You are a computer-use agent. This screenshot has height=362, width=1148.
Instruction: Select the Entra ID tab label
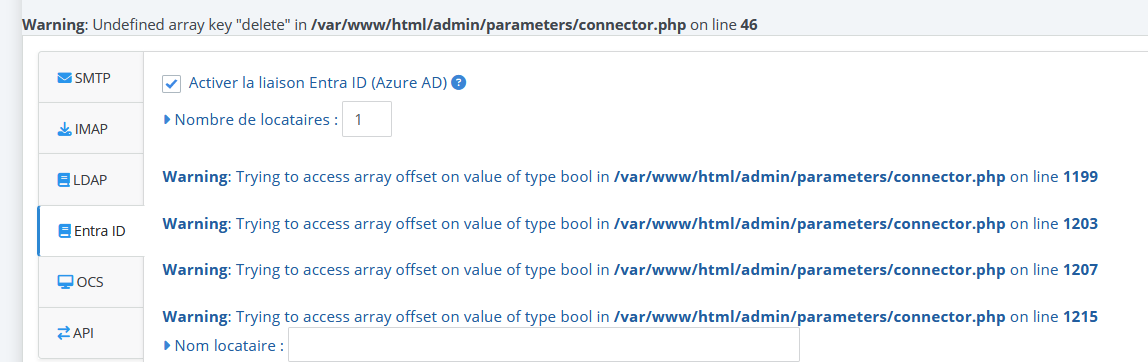[100, 232]
